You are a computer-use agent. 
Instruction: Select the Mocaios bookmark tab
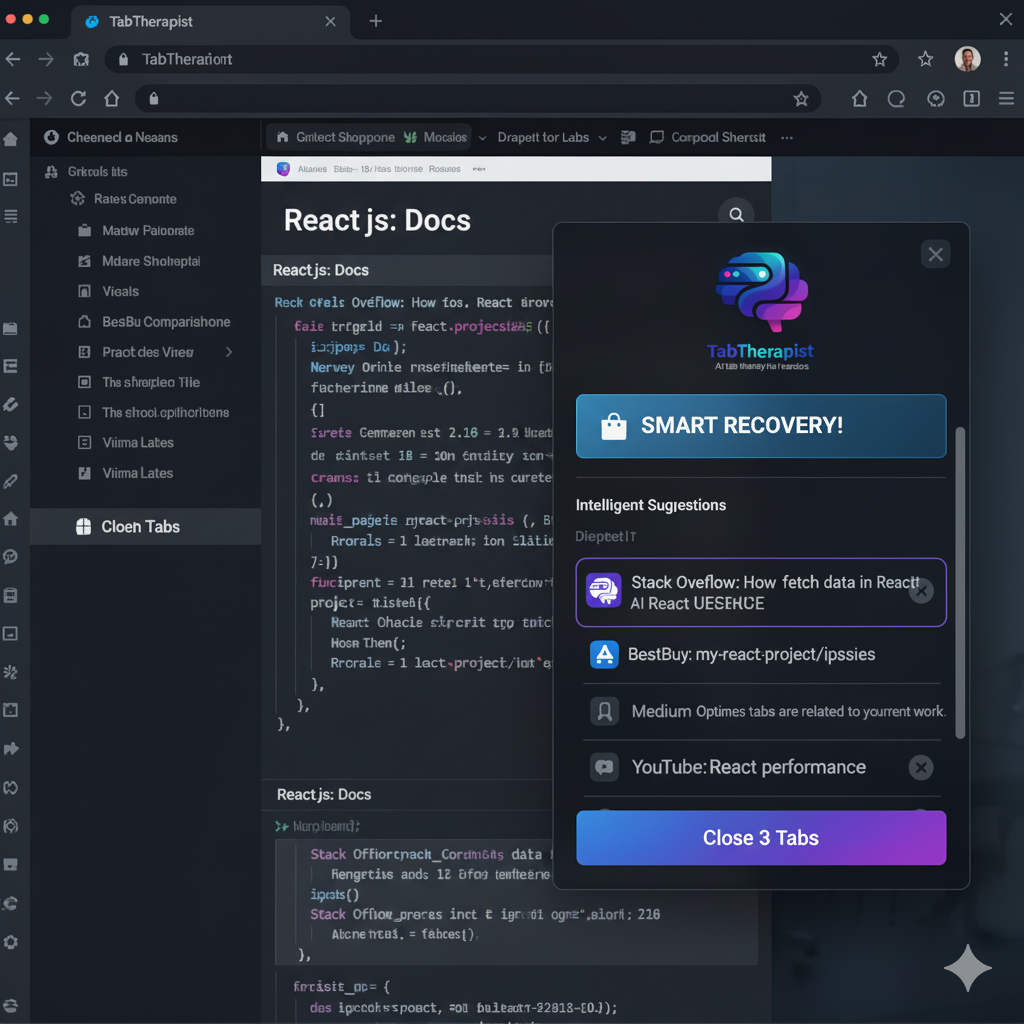point(436,137)
